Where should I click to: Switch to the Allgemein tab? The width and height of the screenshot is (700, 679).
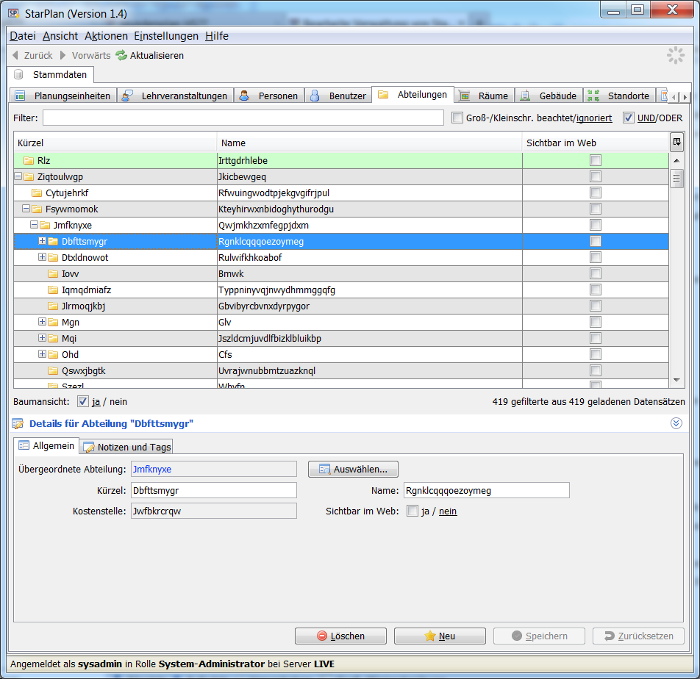(x=46, y=446)
